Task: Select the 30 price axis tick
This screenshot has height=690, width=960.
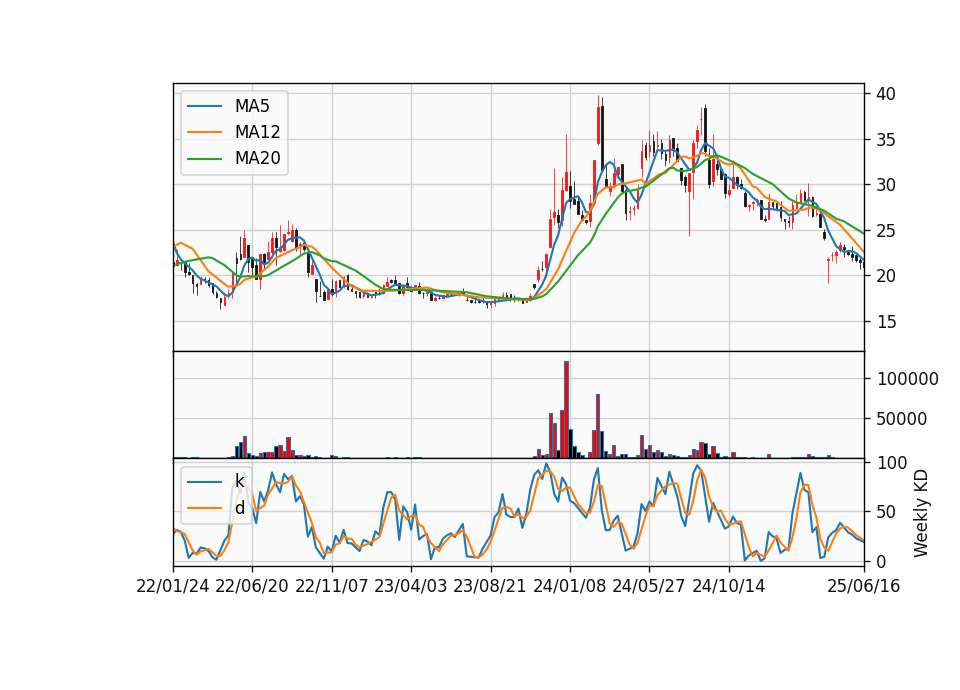Action: pyautogui.click(x=886, y=185)
